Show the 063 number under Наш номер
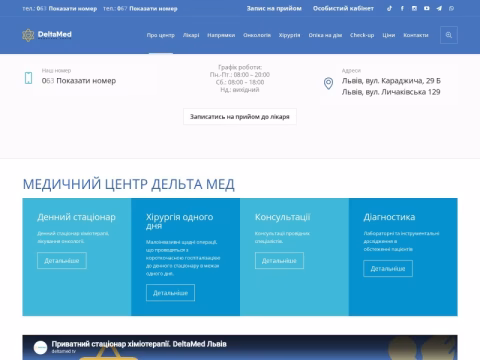480x360 pixels. point(86,81)
